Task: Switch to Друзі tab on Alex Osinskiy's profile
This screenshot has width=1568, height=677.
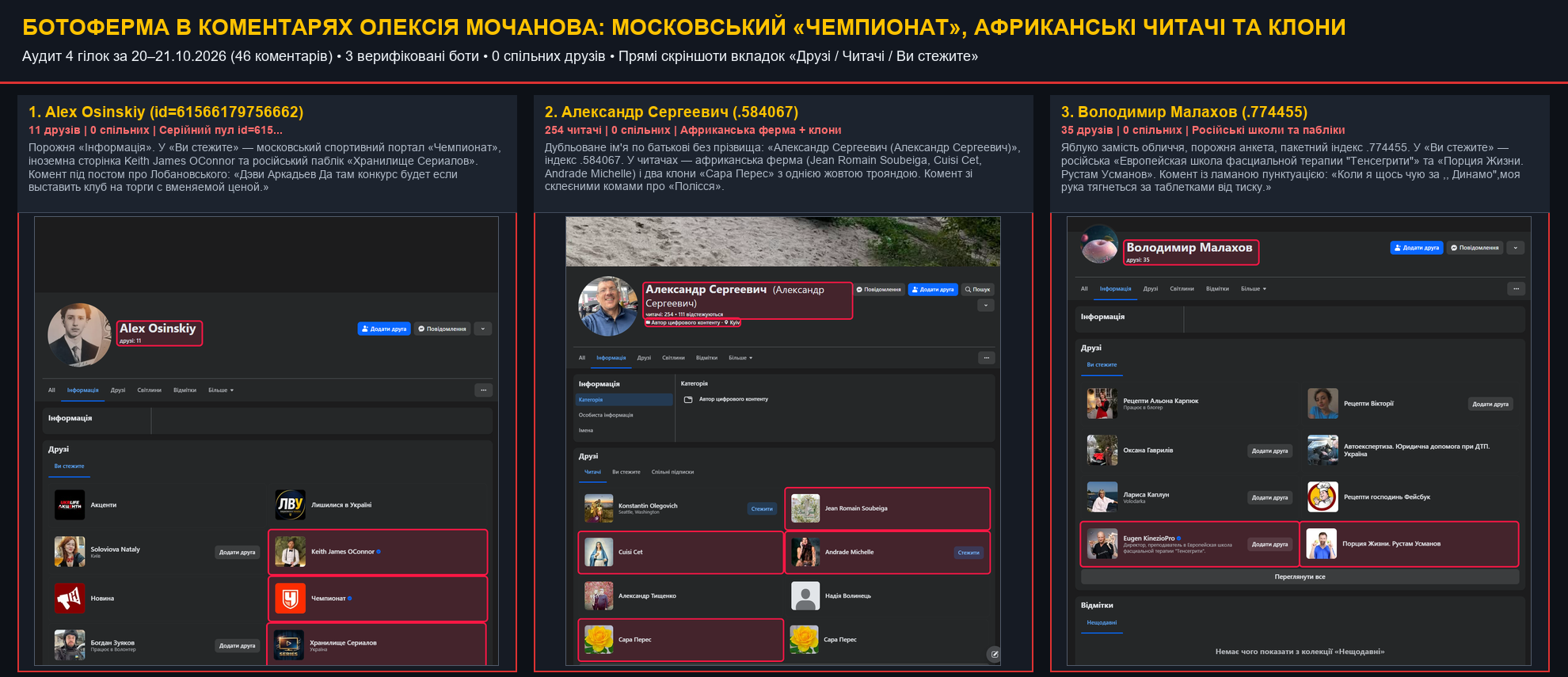Action: pos(118,390)
